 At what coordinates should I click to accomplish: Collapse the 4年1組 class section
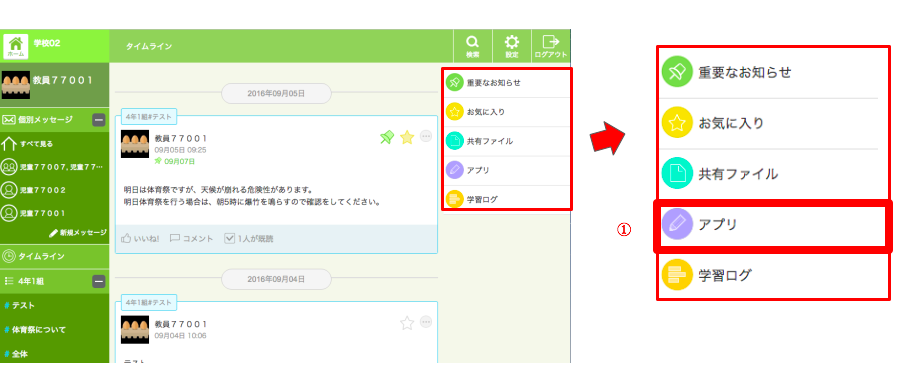click(99, 281)
